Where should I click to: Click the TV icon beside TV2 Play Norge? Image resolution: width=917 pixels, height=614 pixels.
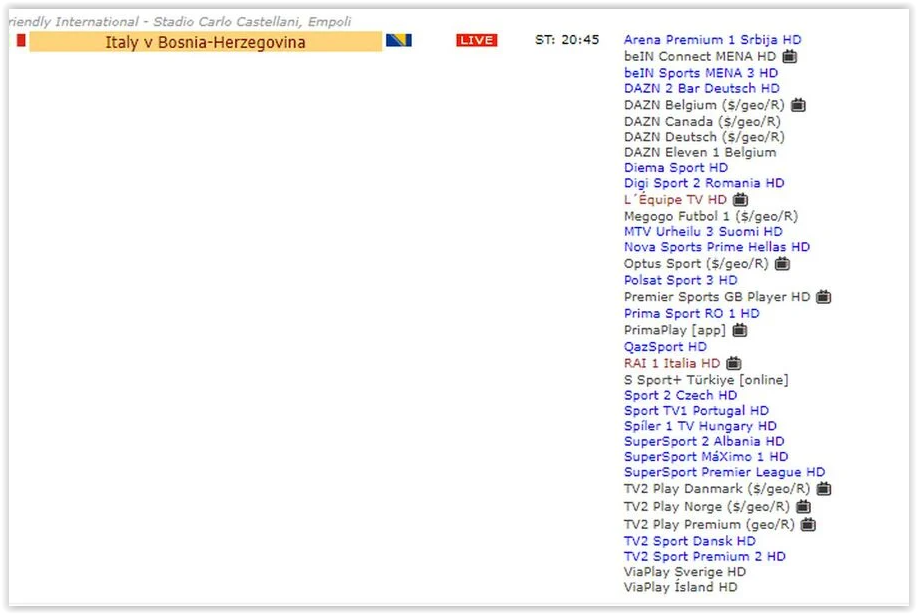click(803, 507)
